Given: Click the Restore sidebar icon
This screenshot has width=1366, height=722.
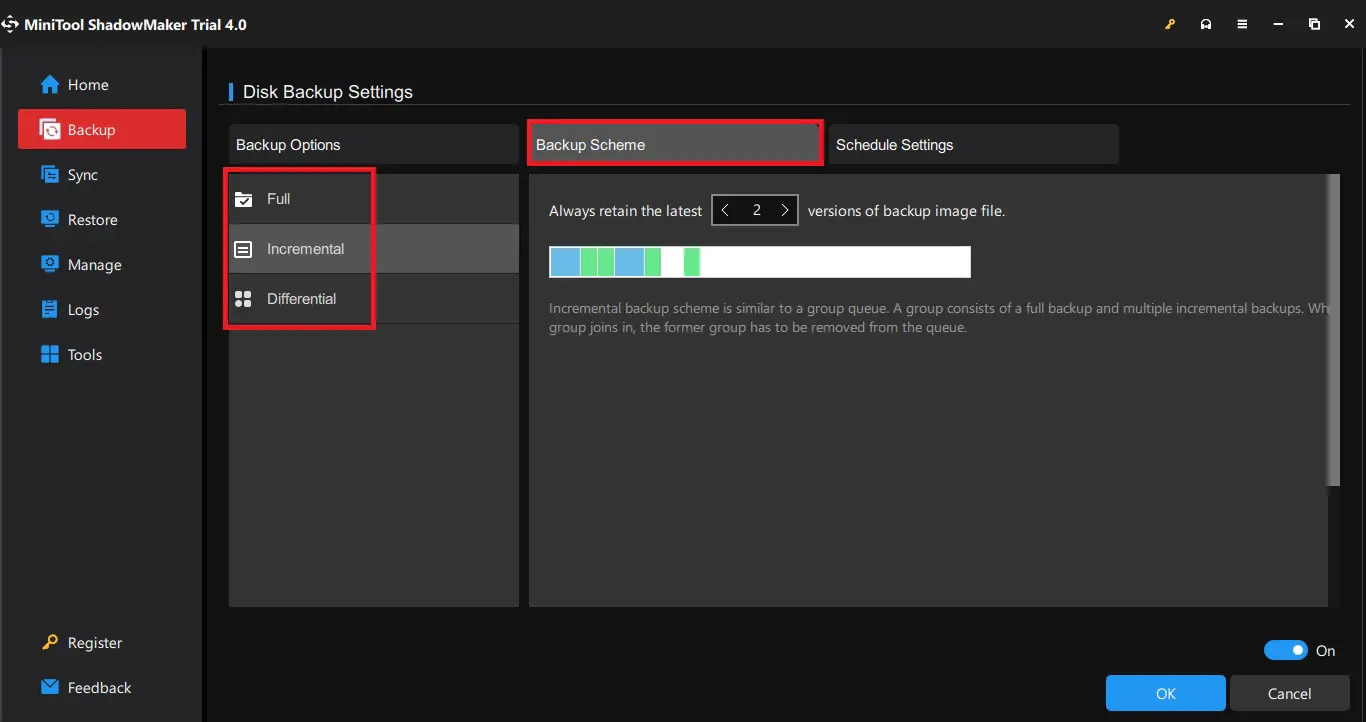Looking at the screenshot, I should (50, 220).
